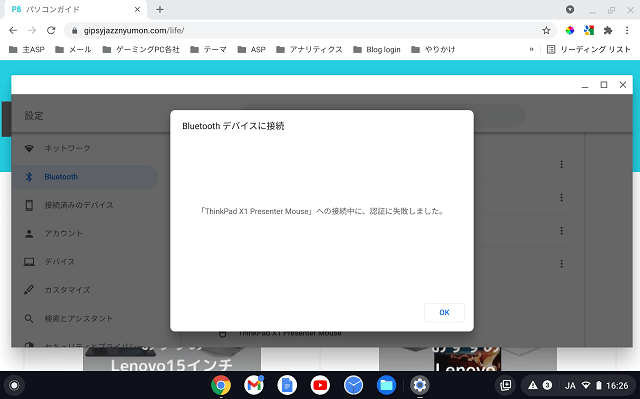This screenshot has width=640, height=399.
Task: Click OK in the Bluetooth connection dialog
Action: pos(444,313)
